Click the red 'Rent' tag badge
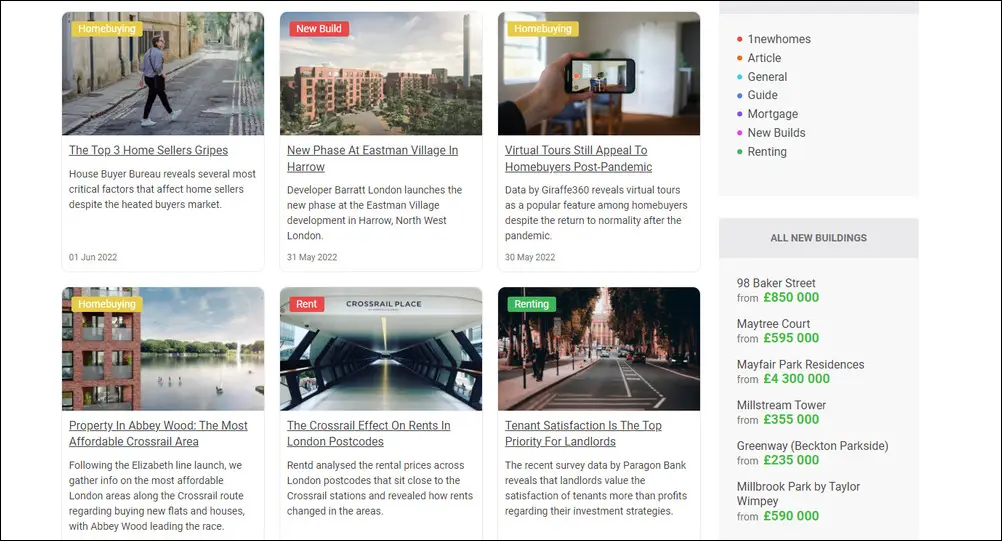The image size is (1002, 541). (x=307, y=304)
